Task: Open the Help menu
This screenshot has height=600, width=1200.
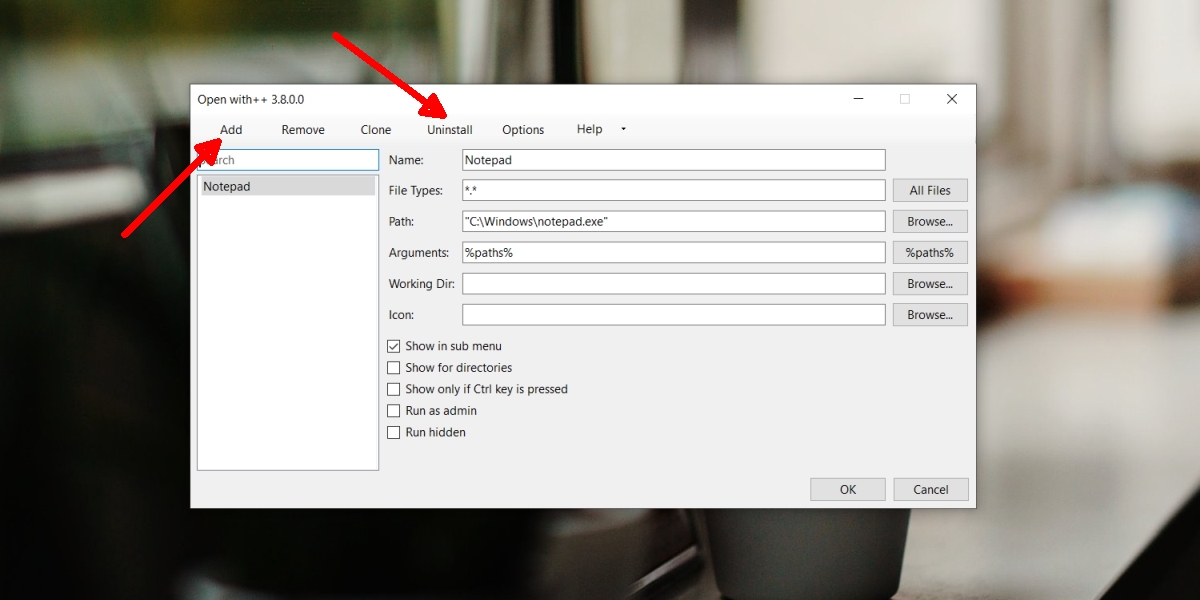Action: point(590,129)
